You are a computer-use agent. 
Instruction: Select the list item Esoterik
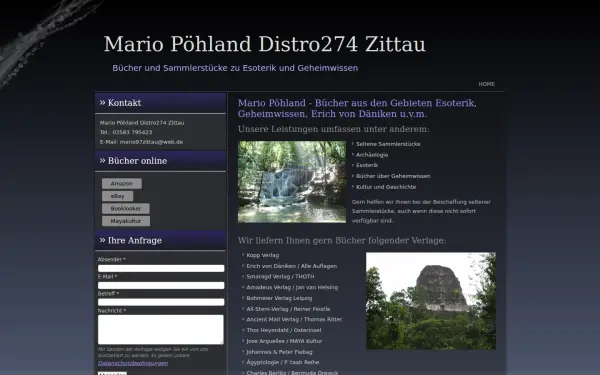pyautogui.click(x=367, y=165)
